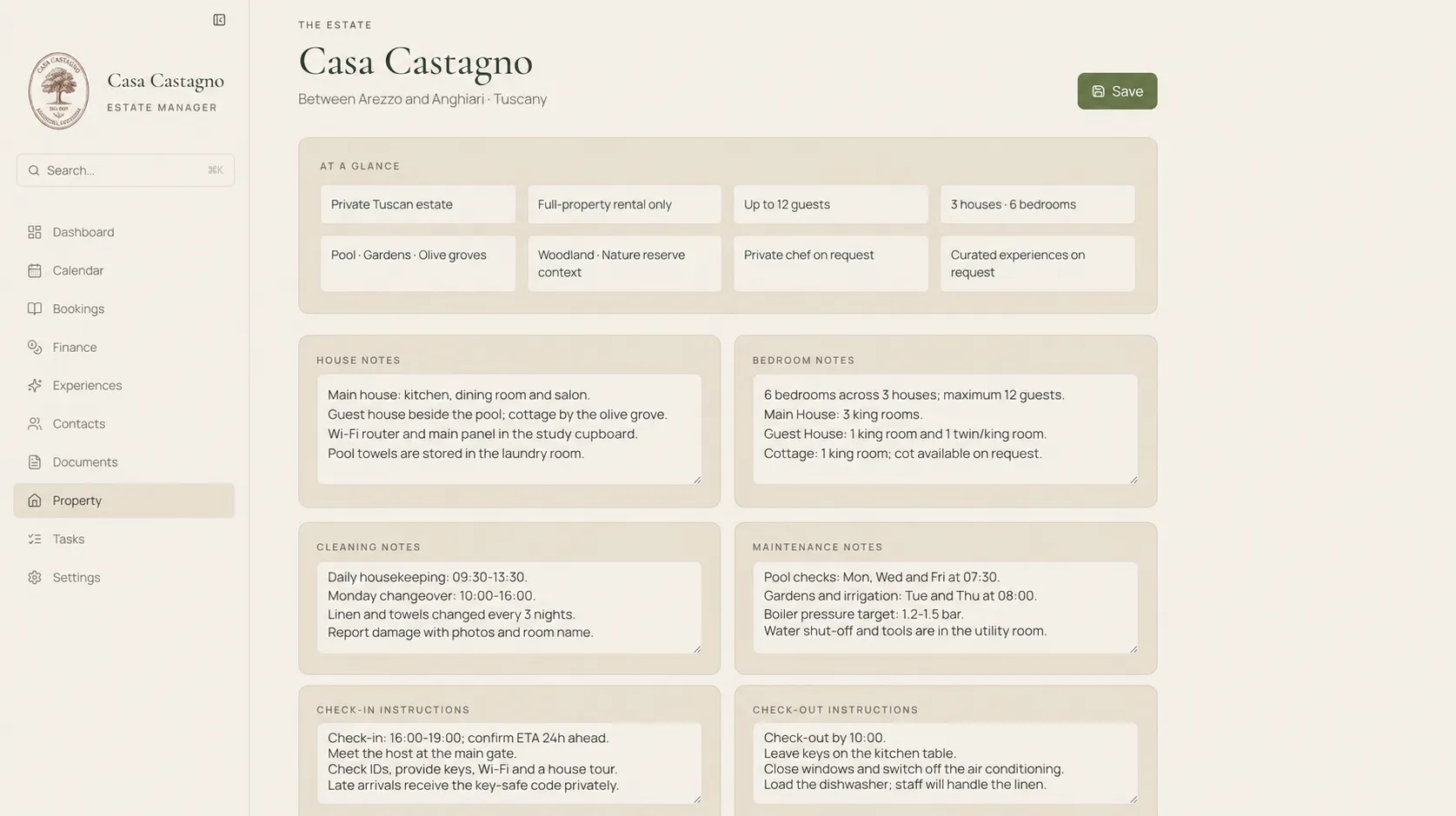1456x816 pixels.
Task: Edit the Bedroom Notes text area
Action: [x=945, y=429]
